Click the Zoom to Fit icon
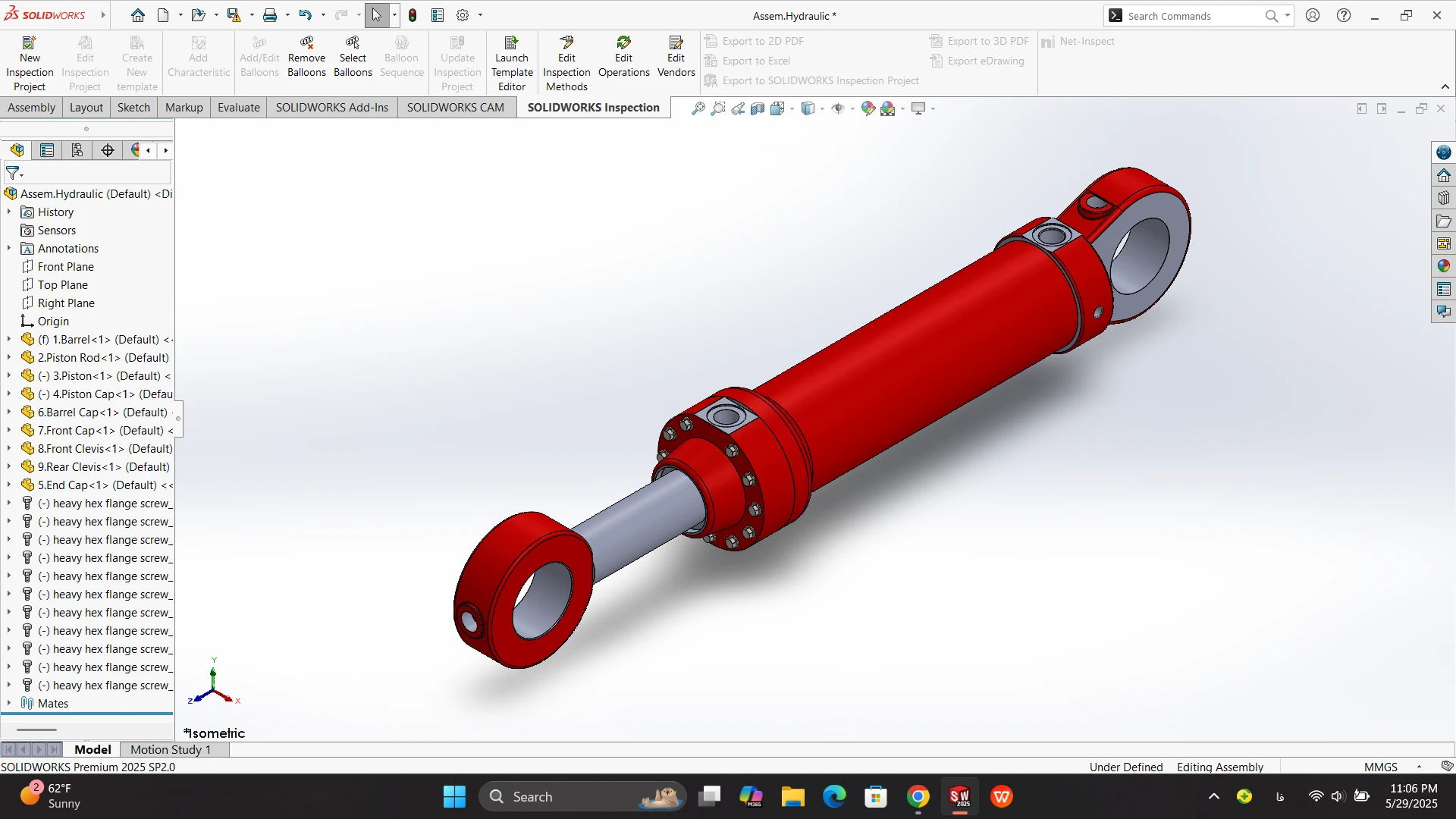1456x819 pixels. coord(698,109)
